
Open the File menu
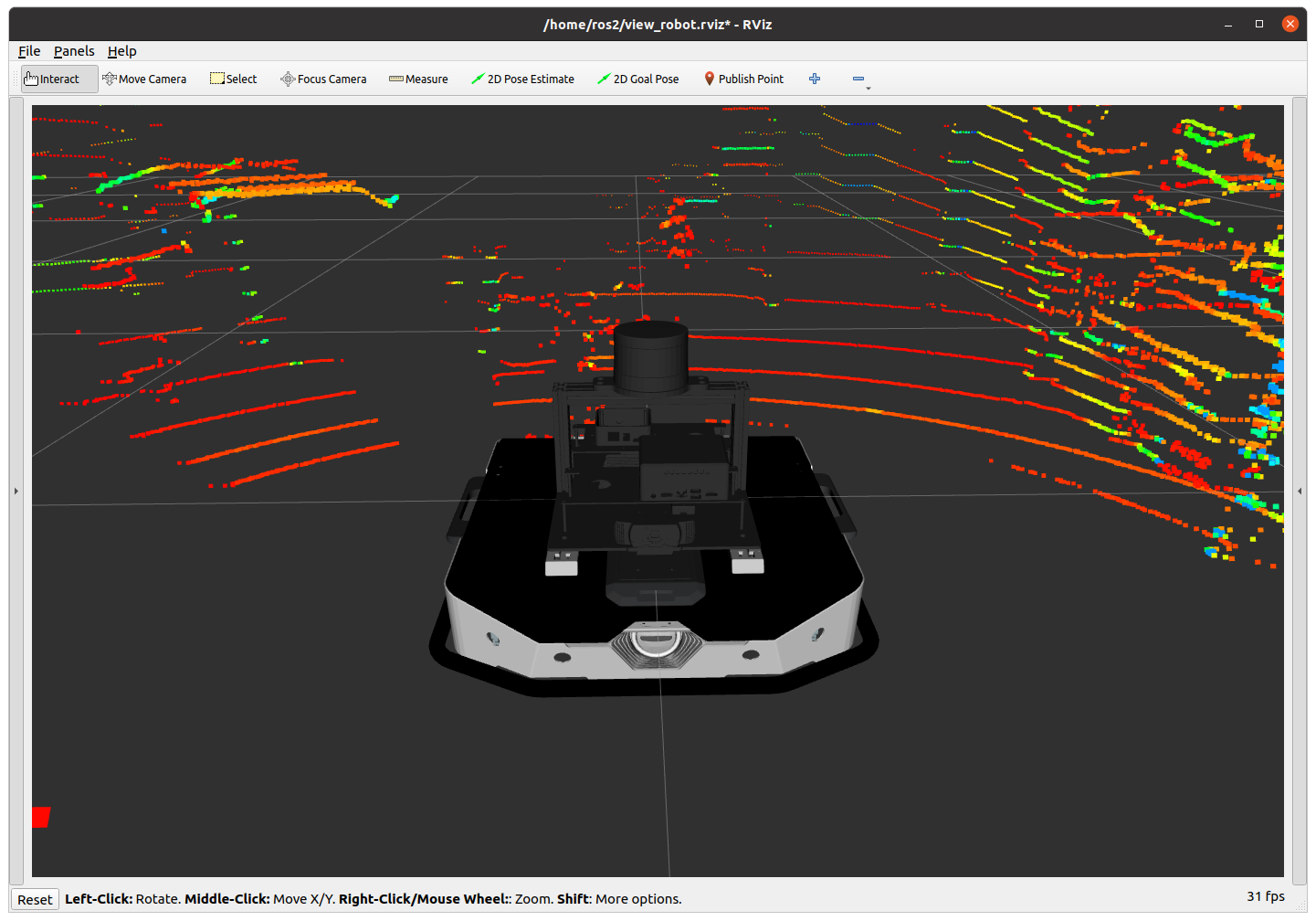(x=29, y=51)
